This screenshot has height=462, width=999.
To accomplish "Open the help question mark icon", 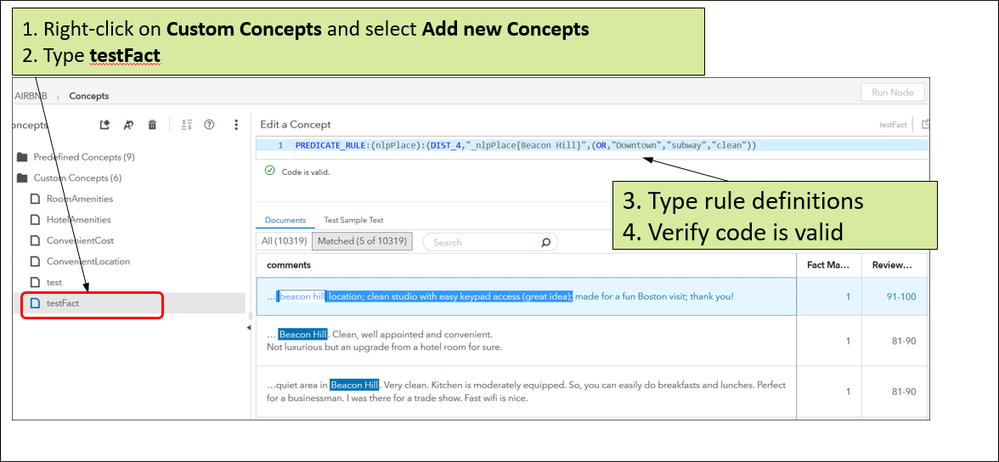I will click(209, 125).
